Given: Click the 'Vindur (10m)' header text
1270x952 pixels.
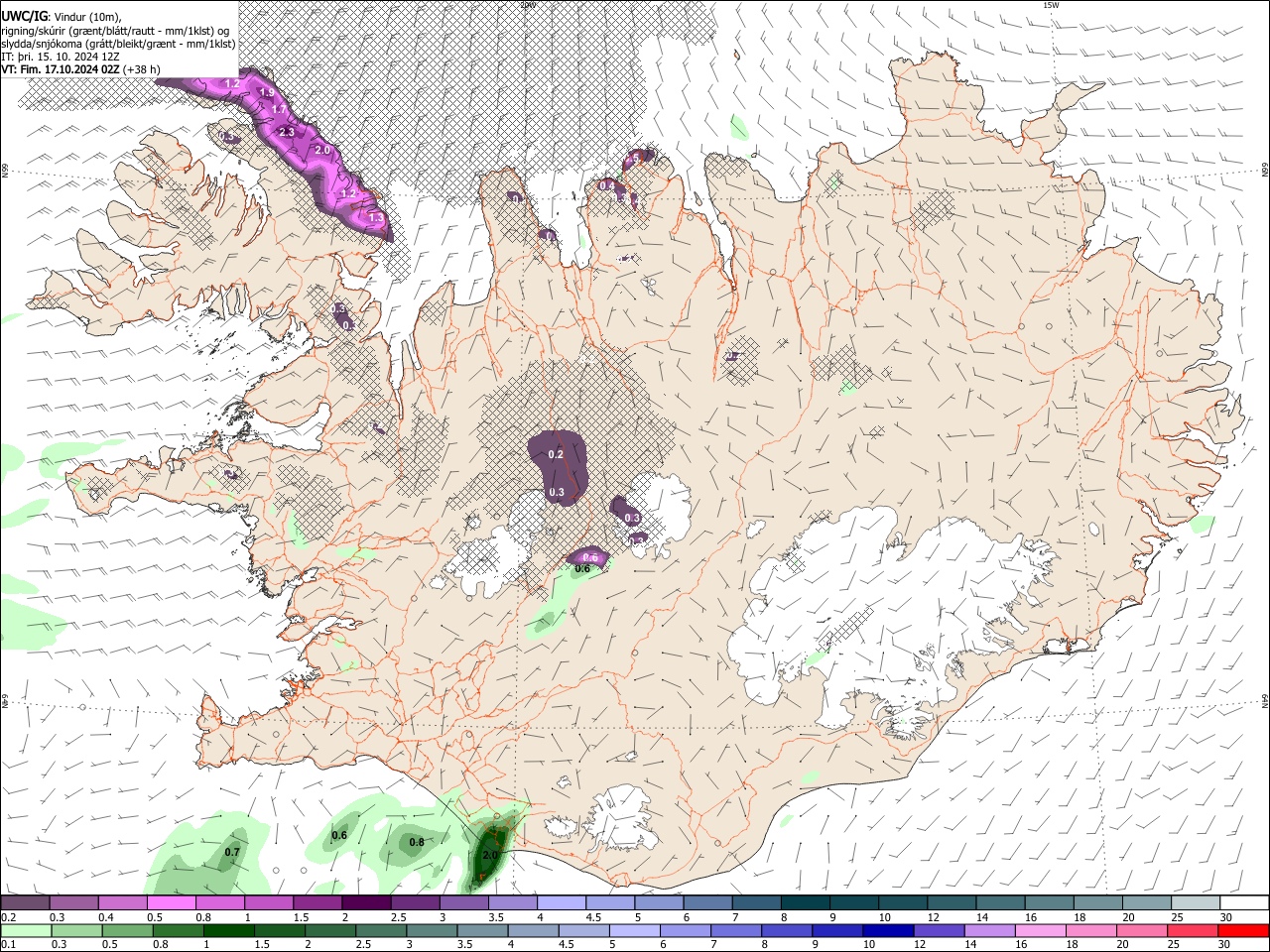Looking at the screenshot, I should coord(87,17).
